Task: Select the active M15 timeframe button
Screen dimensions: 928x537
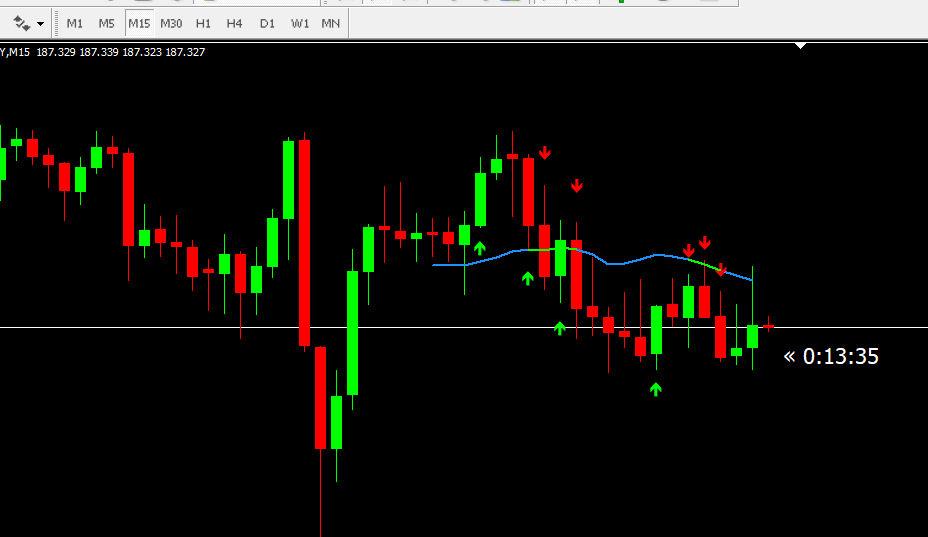Action: tap(139, 24)
